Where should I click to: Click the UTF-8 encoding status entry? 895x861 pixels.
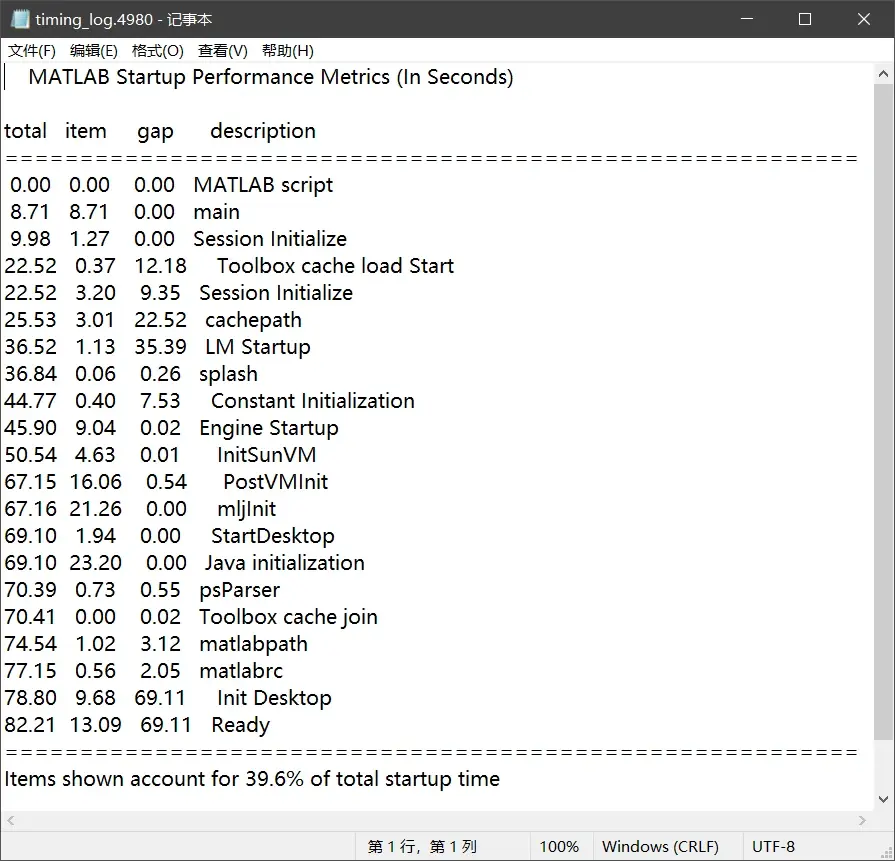(x=773, y=847)
